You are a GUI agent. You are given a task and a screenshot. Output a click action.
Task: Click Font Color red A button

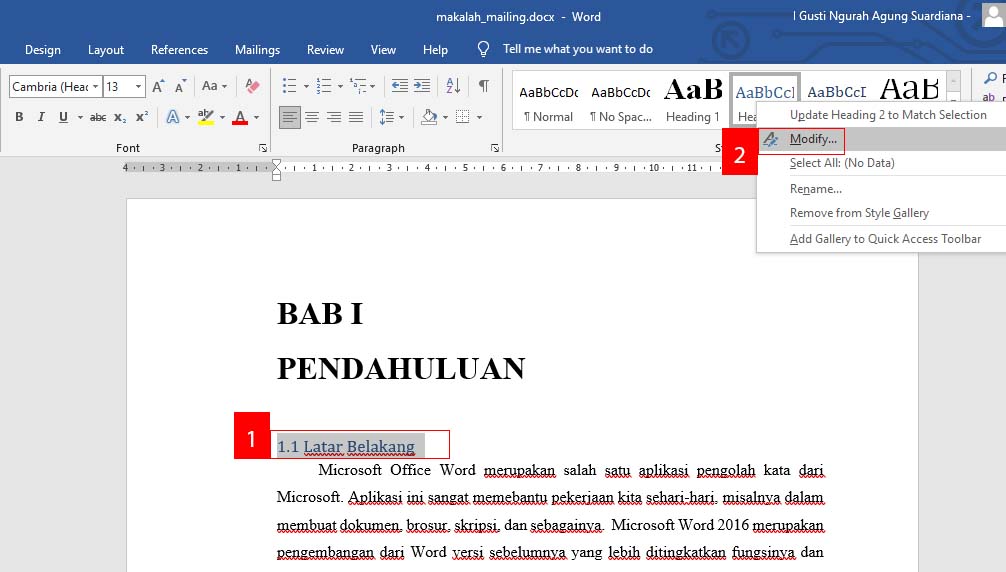pos(240,117)
